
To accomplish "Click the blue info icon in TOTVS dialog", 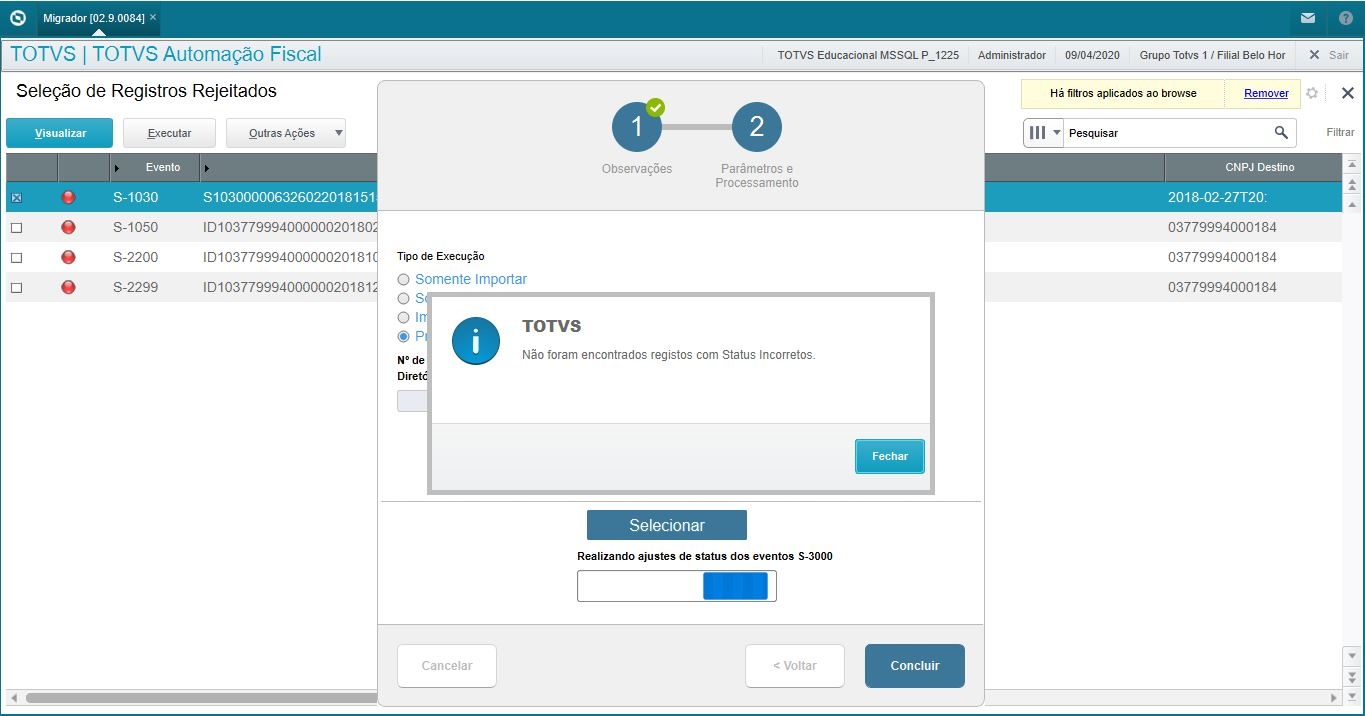I will pos(476,341).
